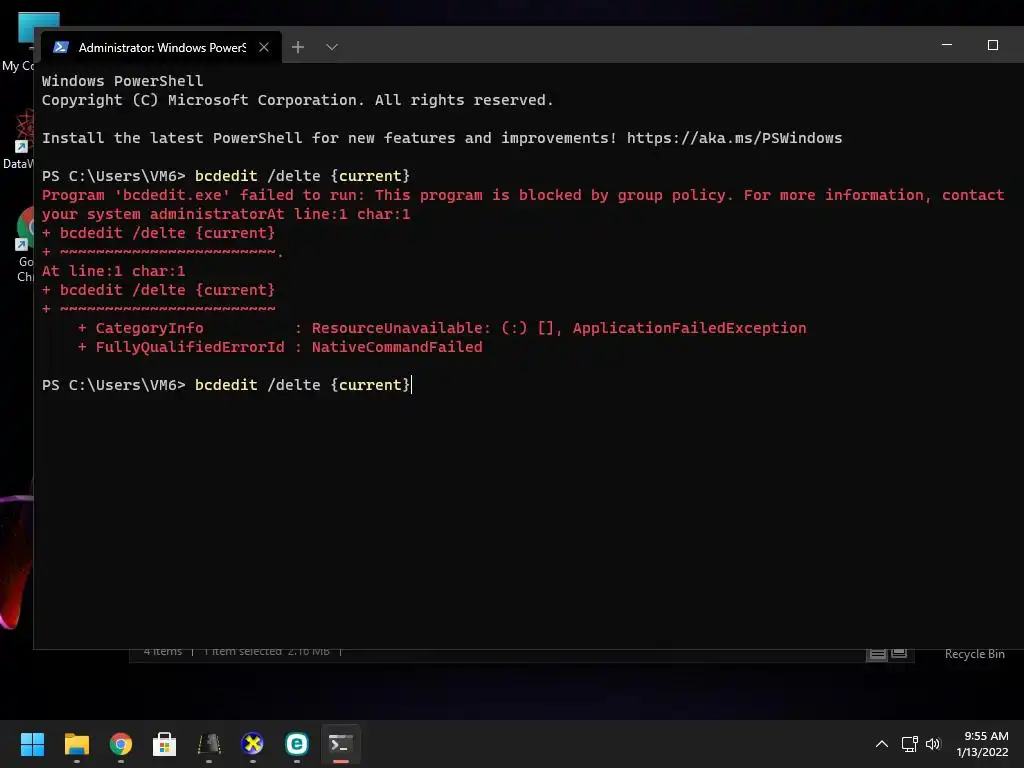Screen dimensions: 1024x768
Task: Show hidden system tray icons
Action: [882, 744]
